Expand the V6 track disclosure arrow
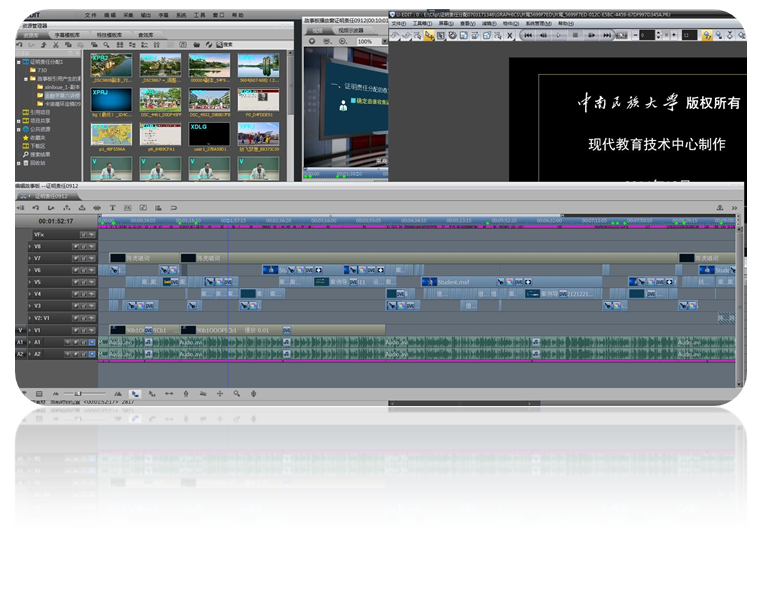The image size is (758, 606). click(29, 270)
